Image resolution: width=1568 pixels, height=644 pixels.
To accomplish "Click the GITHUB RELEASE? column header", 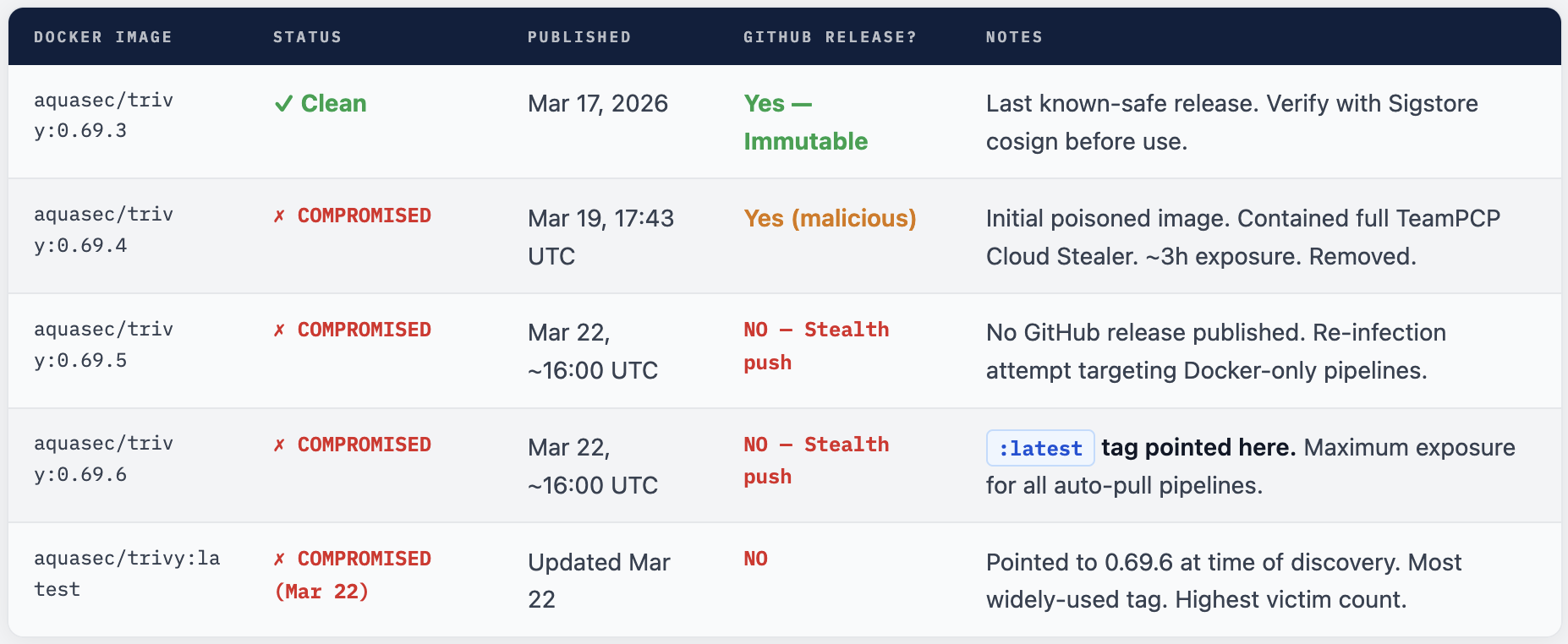I will pyautogui.click(x=830, y=37).
